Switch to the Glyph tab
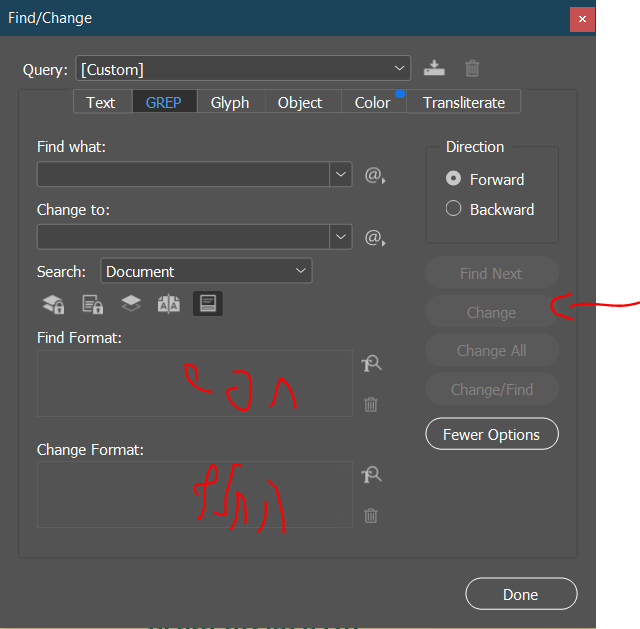This screenshot has width=640, height=629. coord(230,102)
